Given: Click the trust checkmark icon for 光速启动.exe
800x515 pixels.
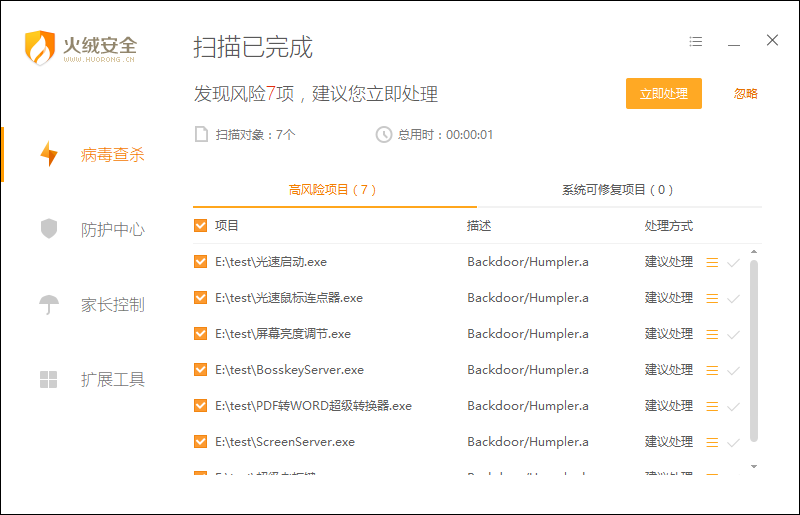Looking at the screenshot, I should (733, 263).
